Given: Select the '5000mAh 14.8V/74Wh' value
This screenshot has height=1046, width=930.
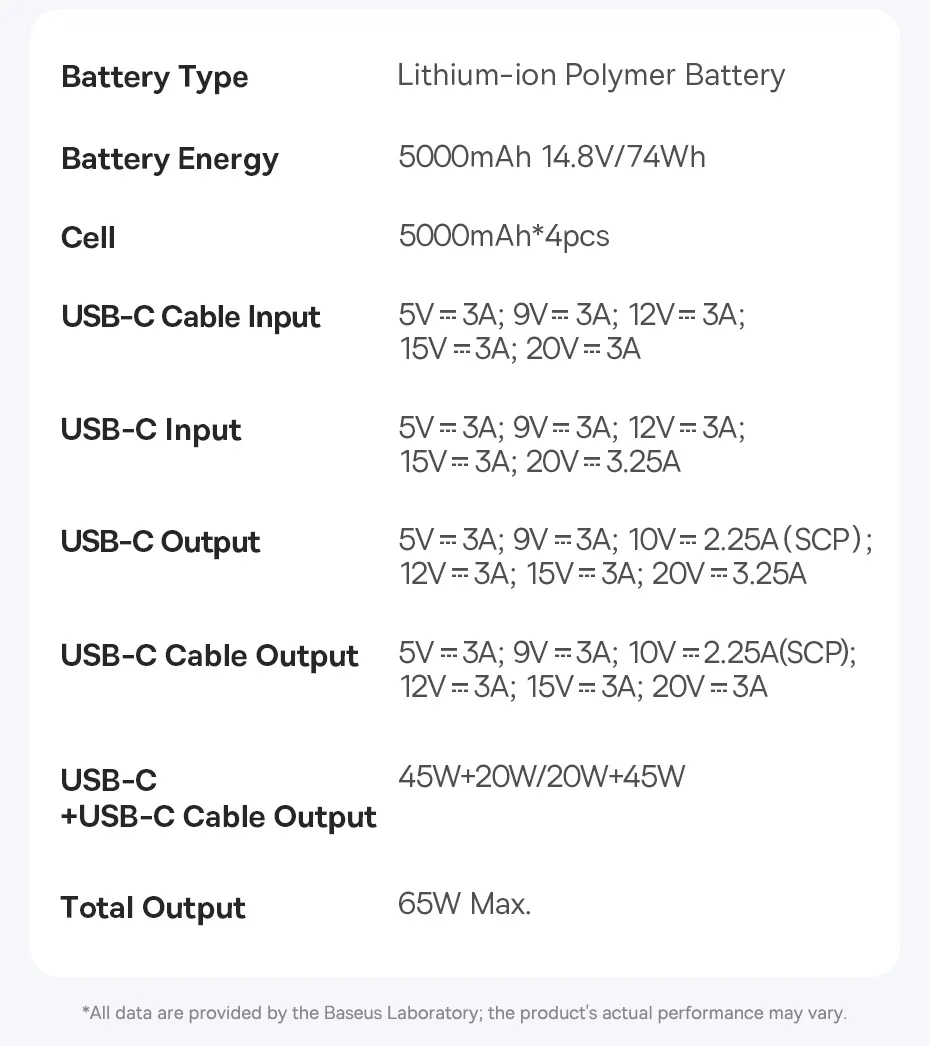Looking at the screenshot, I should pos(551,157).
